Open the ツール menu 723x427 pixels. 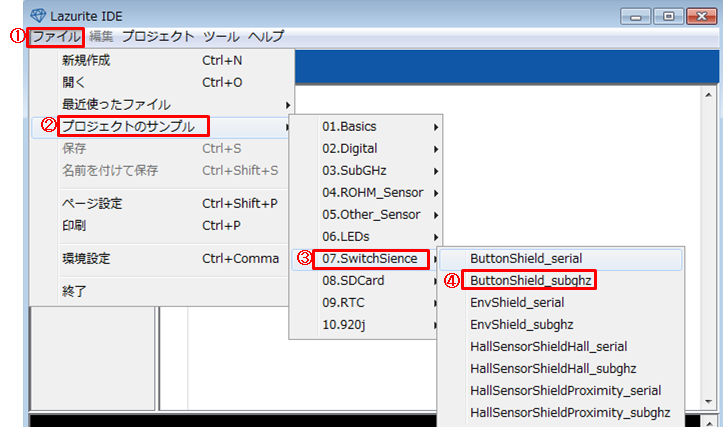pyautogui.click(x=221, y=36)
